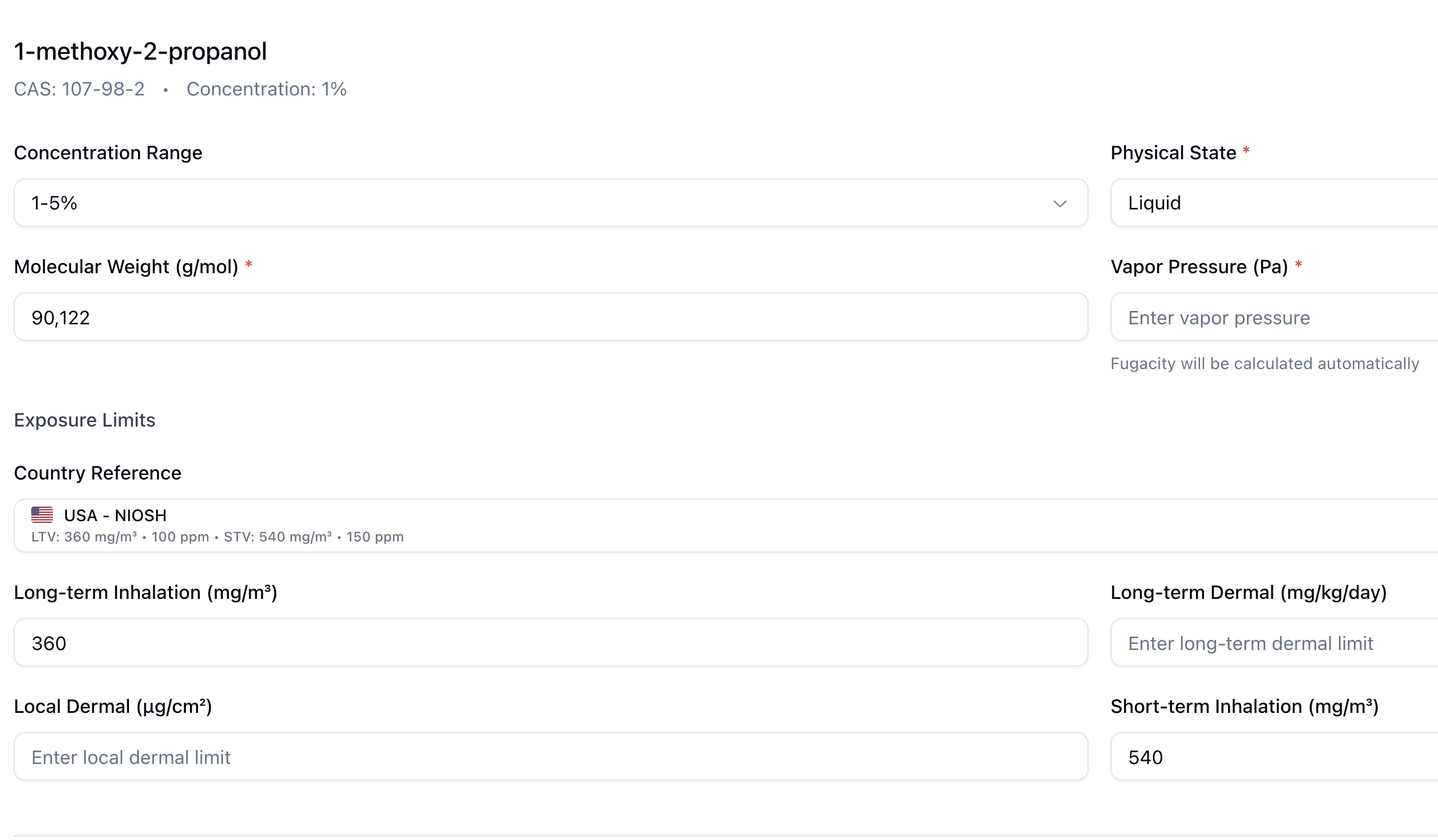
Task: Click the Molecular Weight (g/mol) label
Action: point(126,266)
